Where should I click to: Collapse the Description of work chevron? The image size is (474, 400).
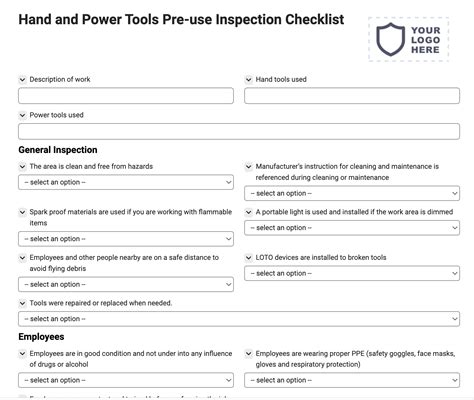(22, 80)
